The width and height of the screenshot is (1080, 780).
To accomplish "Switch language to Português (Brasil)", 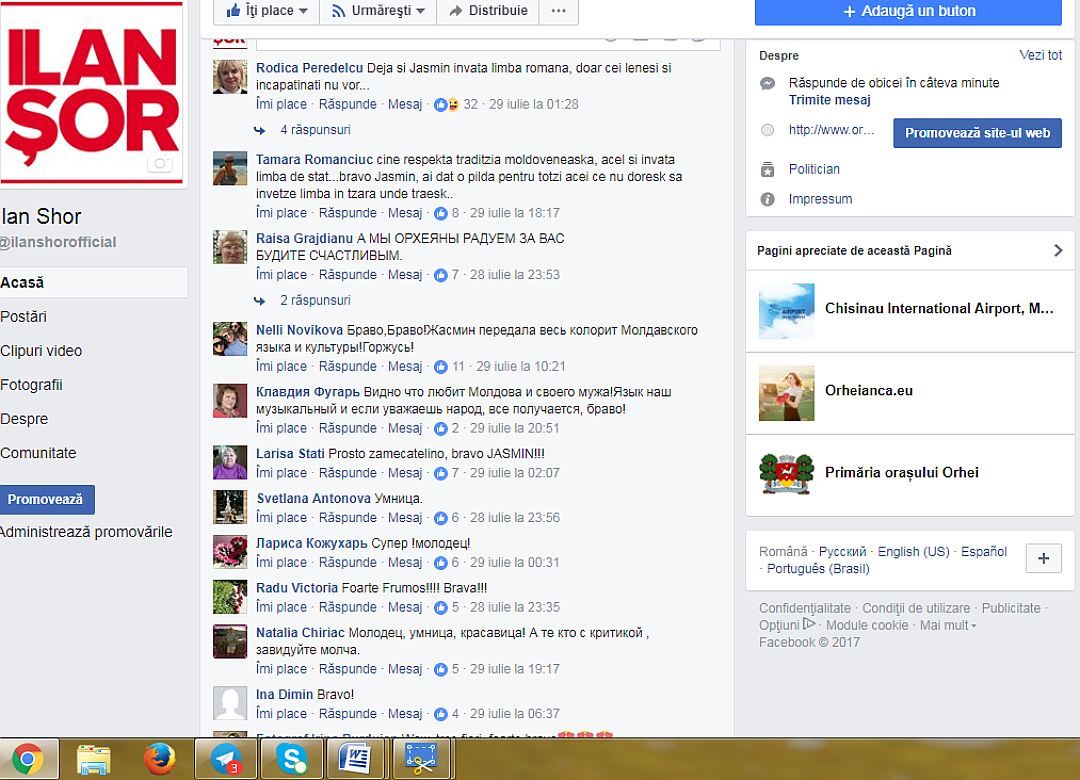I will pos(818,569).
